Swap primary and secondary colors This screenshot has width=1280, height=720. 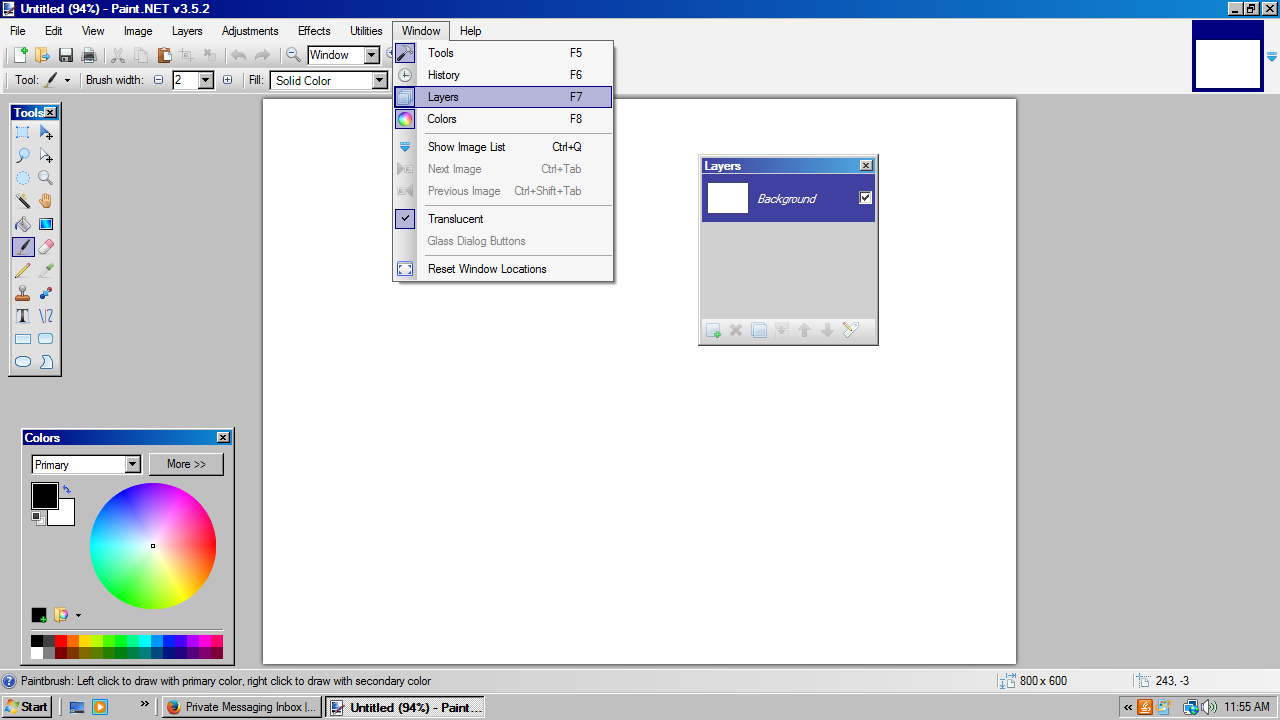click(x=67, y=490)
